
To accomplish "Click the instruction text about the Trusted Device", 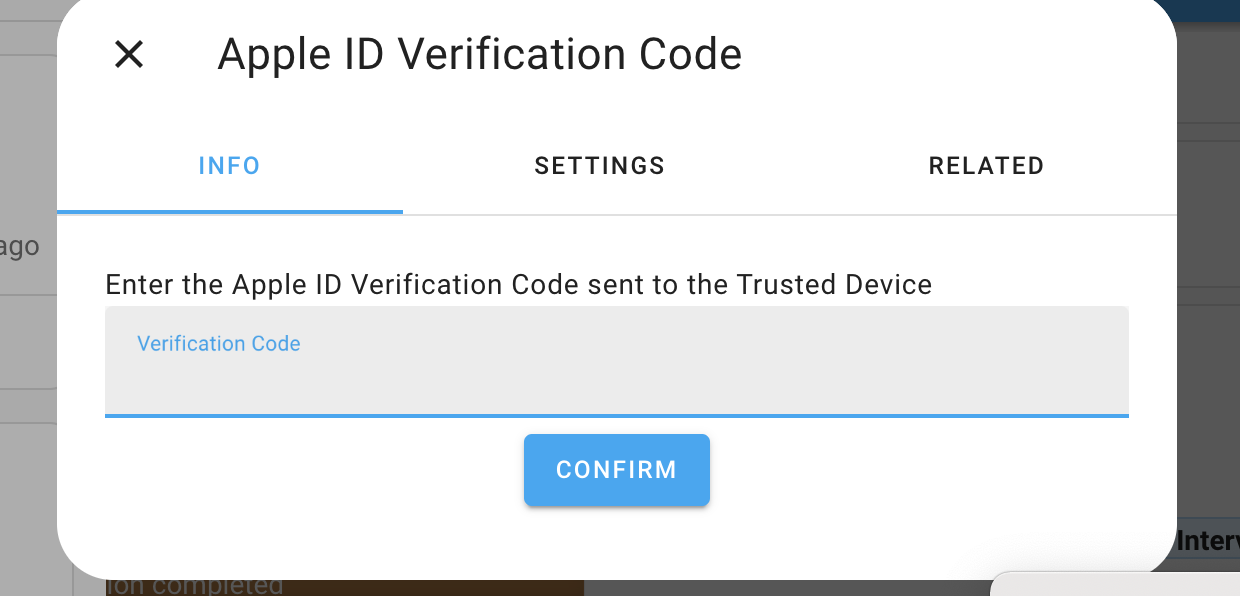I will coord(518,285).
